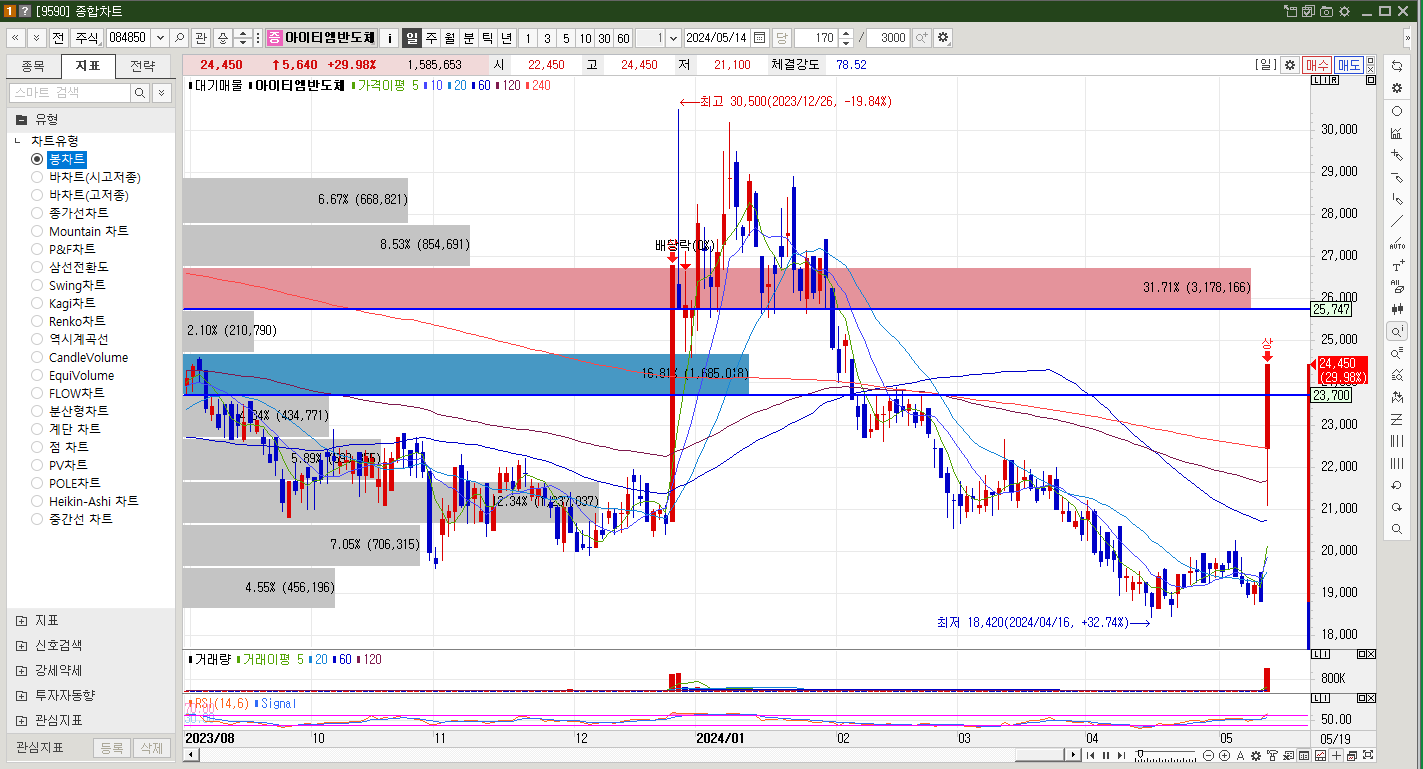
Task: Click the 등록 button
Action: (112, 748)
